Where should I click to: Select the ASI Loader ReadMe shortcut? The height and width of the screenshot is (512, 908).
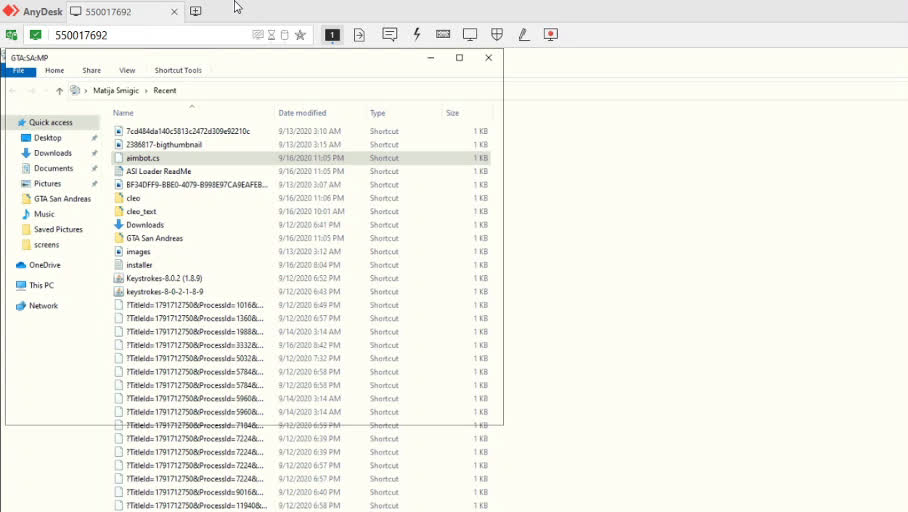point(301,171)
